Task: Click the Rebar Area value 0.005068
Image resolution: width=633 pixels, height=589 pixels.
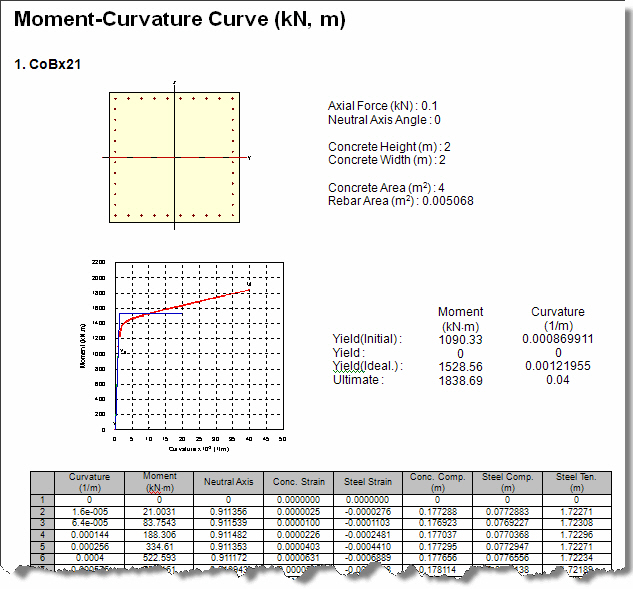Action: coord(449,201)
